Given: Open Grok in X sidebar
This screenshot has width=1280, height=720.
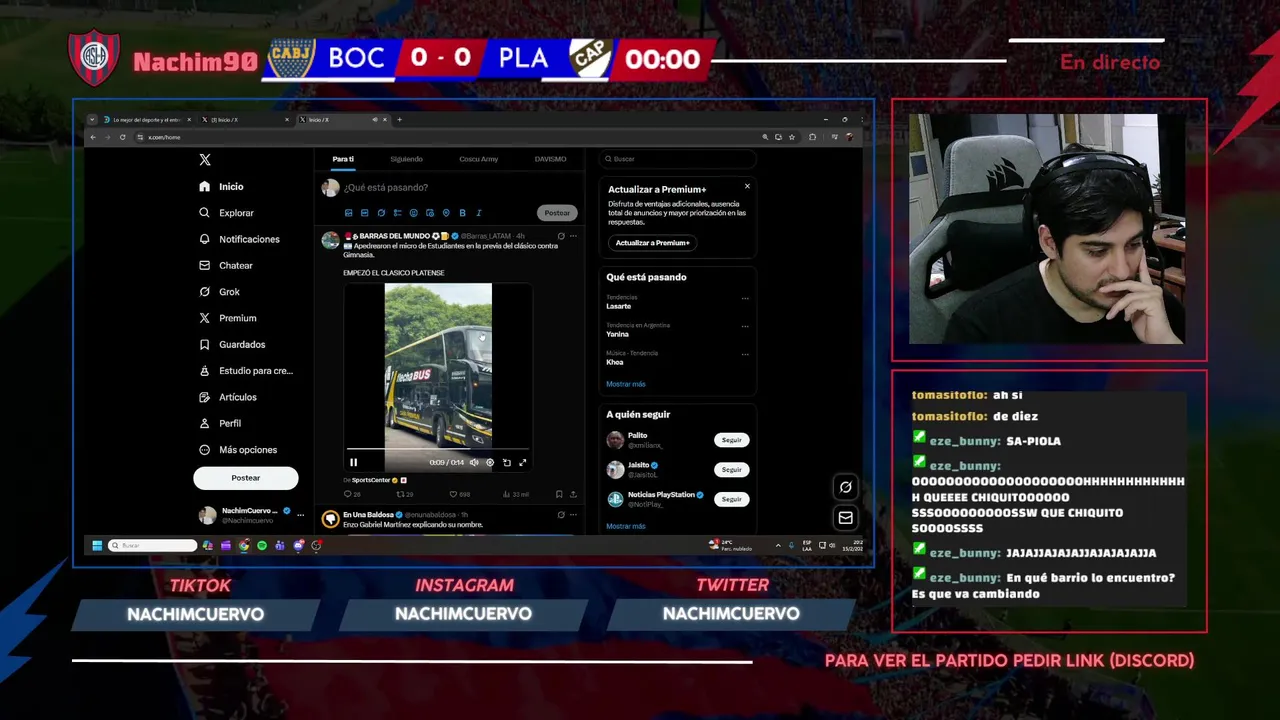Looking at the screenshot, I should pyautogui.click(x=219, y=292).
